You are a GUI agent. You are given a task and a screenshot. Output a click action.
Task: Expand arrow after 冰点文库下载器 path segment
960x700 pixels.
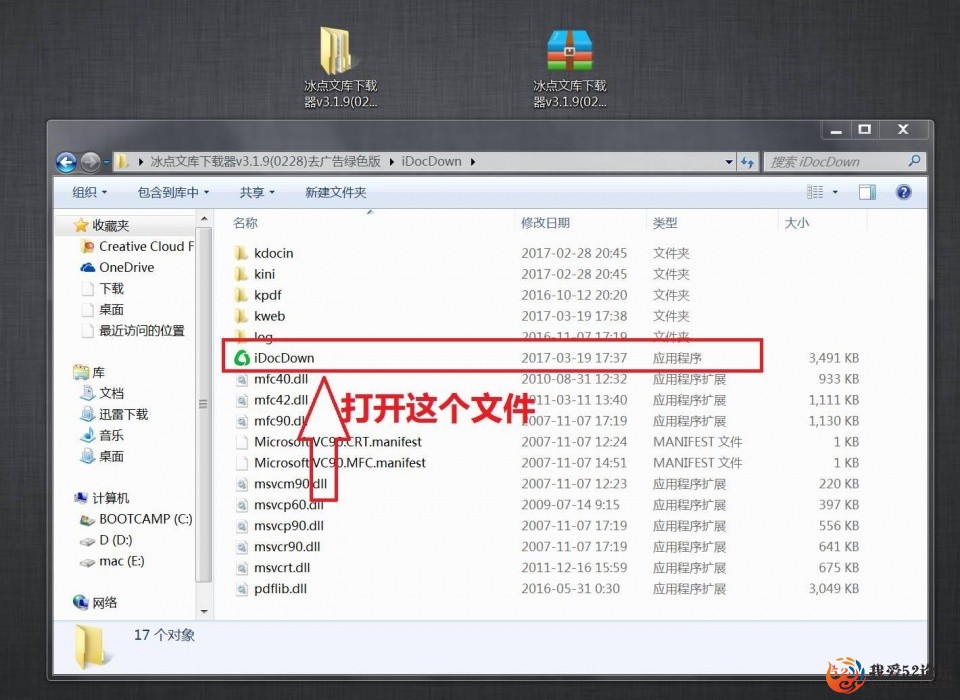point(391,162)
